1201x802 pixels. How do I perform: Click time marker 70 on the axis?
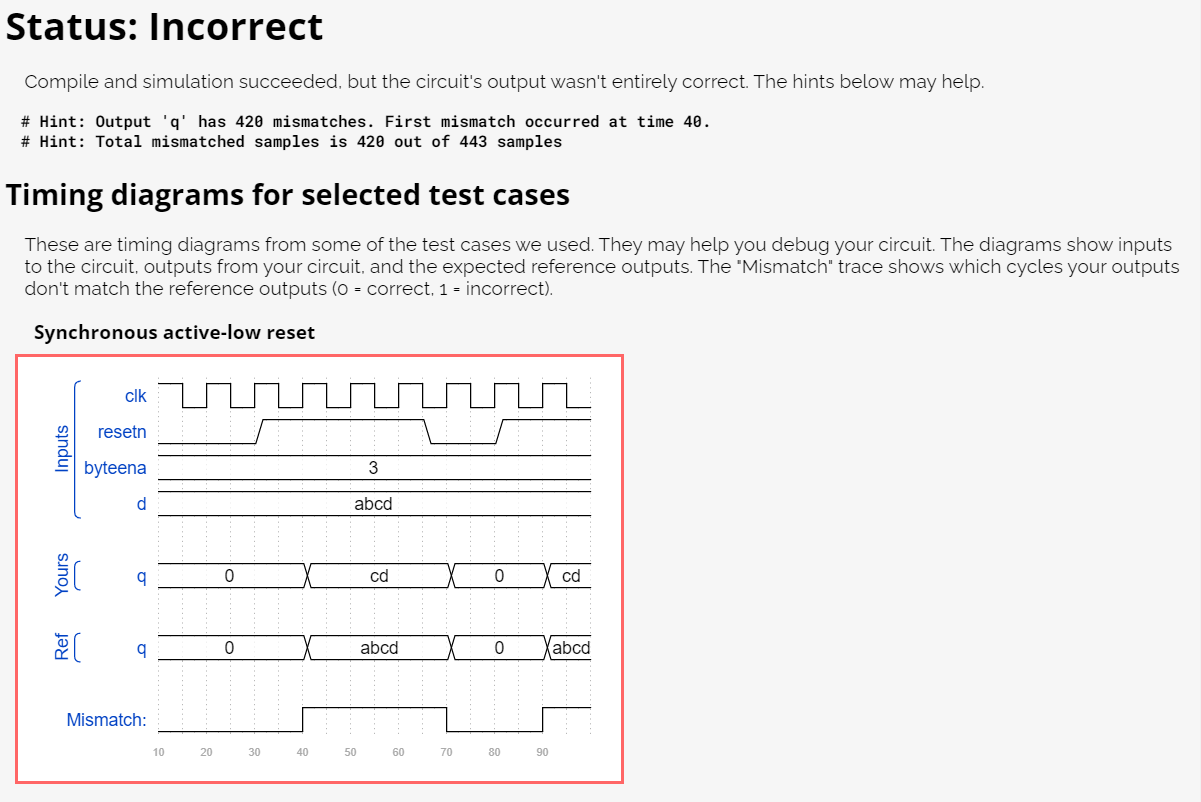tap(446, 752)
